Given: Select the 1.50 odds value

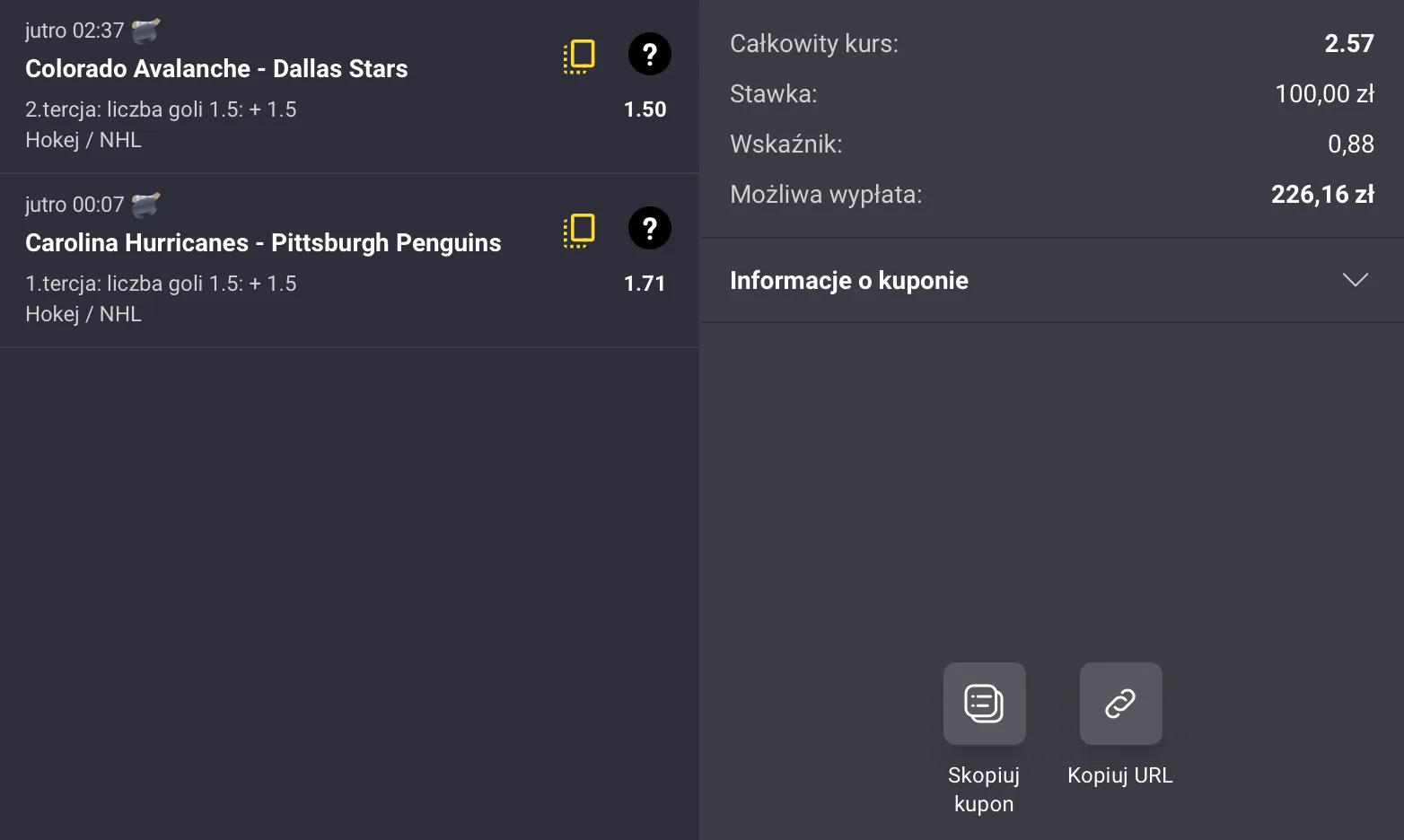Looking at the screenshot, I should (x=645, y=109).
